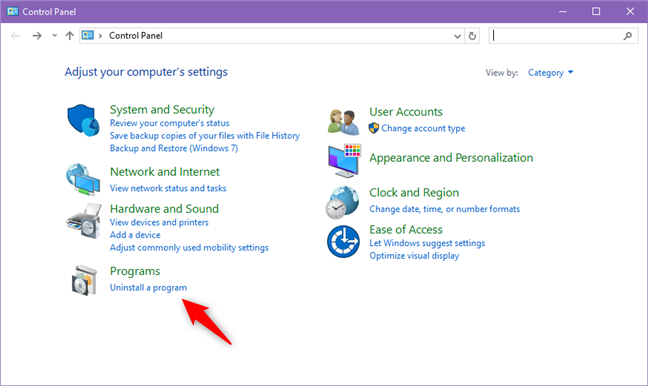Open Appearance and Personalization heading
Viewport: 648px width, 386px height.
click(451, 158)
